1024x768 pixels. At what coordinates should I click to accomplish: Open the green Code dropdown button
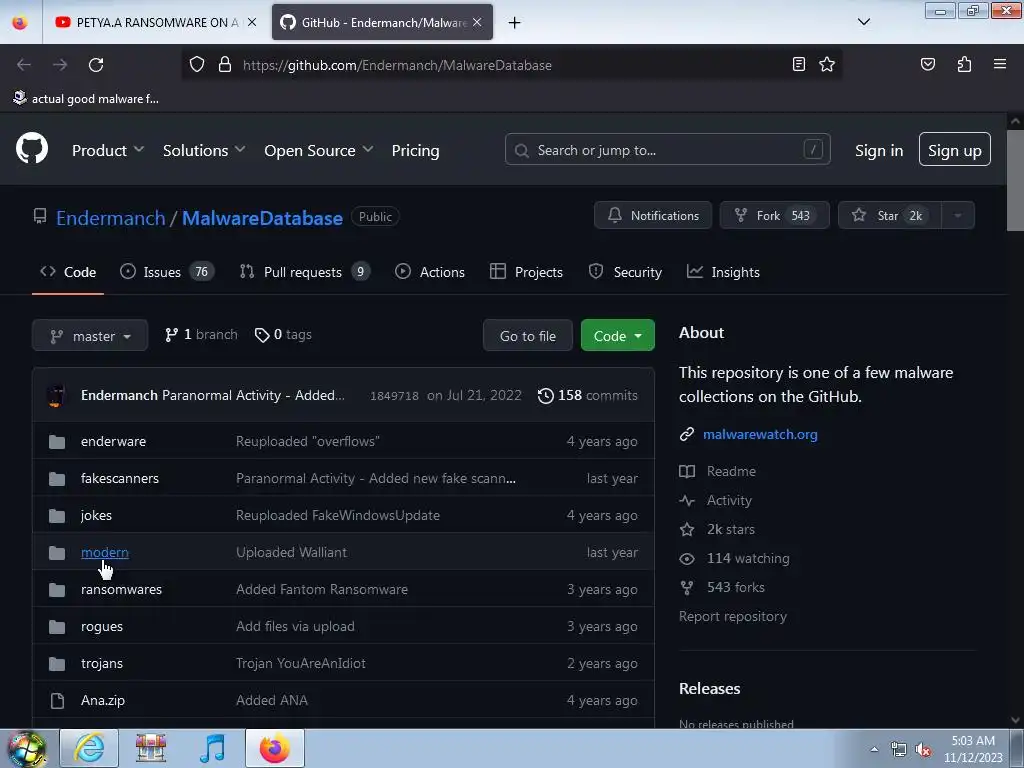click(x=617, y=336)
